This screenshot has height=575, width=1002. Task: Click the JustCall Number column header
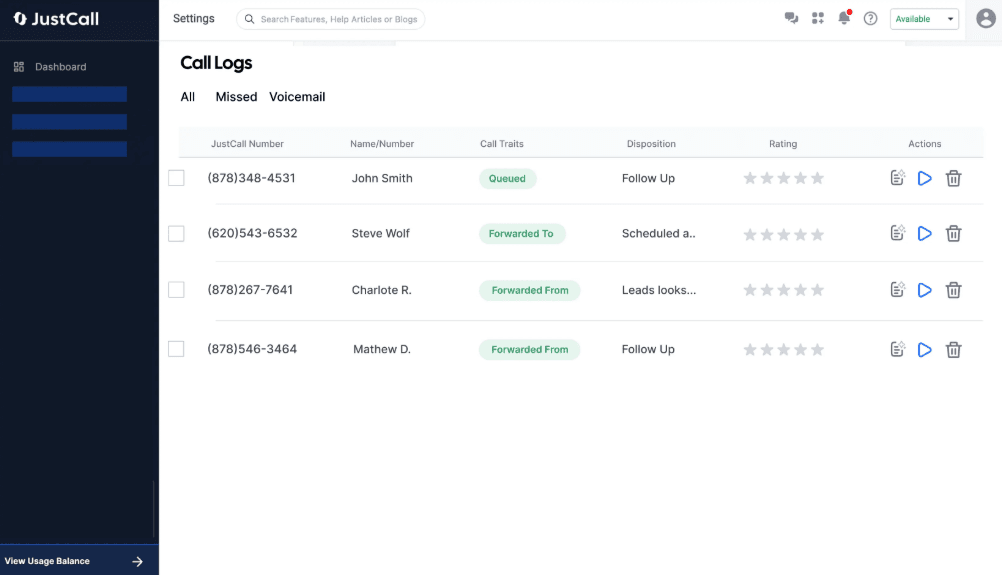247,144
